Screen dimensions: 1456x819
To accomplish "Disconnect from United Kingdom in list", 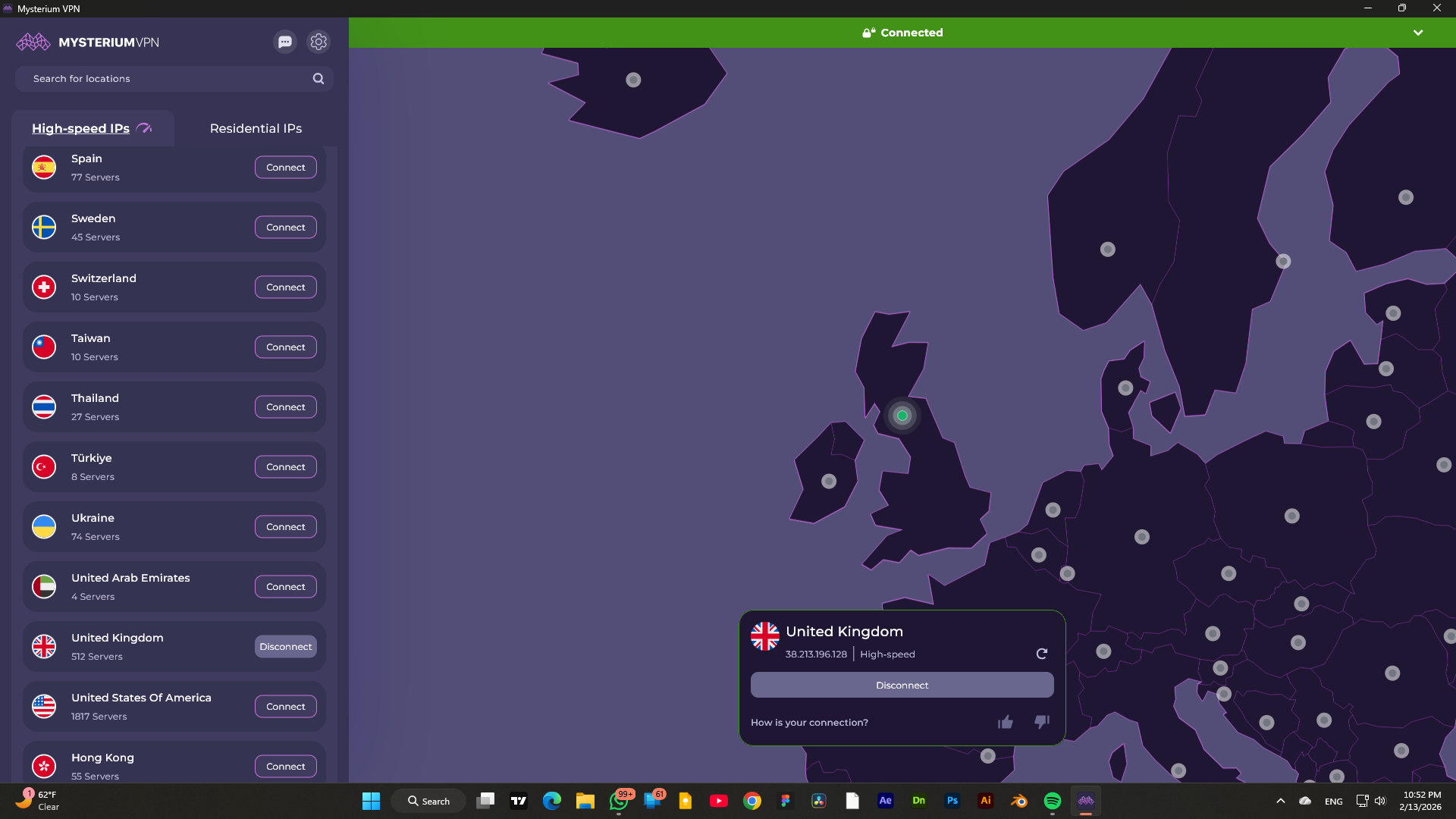I will pyautogui.click(x=286, y=647).
